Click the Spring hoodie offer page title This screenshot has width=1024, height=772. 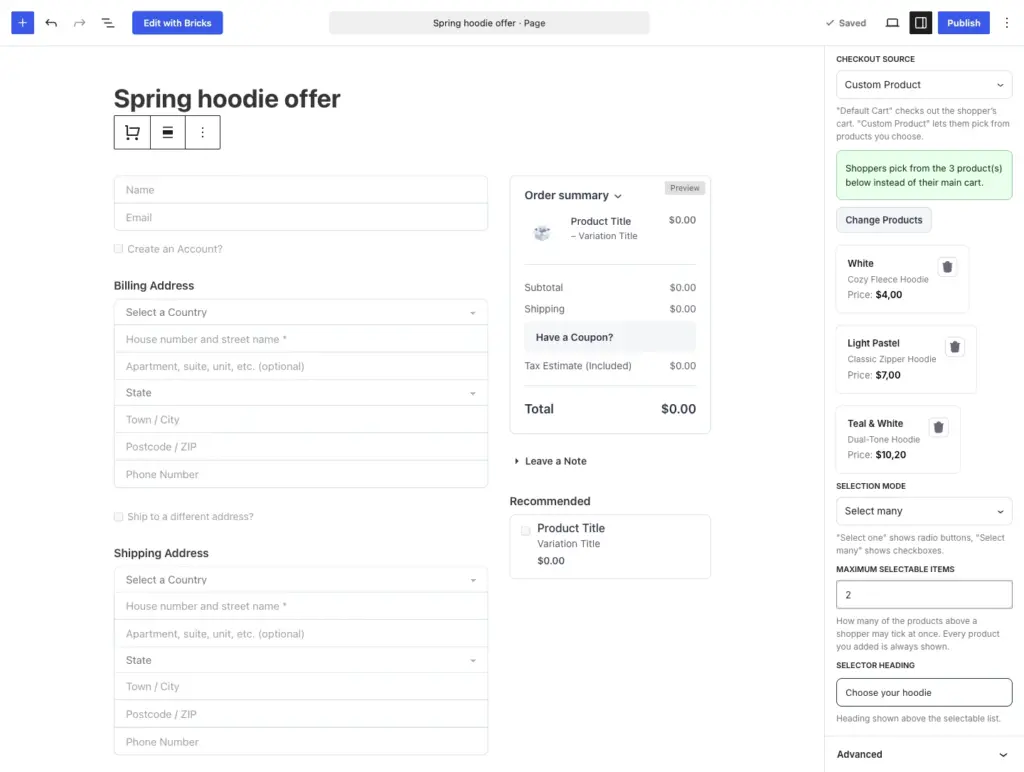227,99
